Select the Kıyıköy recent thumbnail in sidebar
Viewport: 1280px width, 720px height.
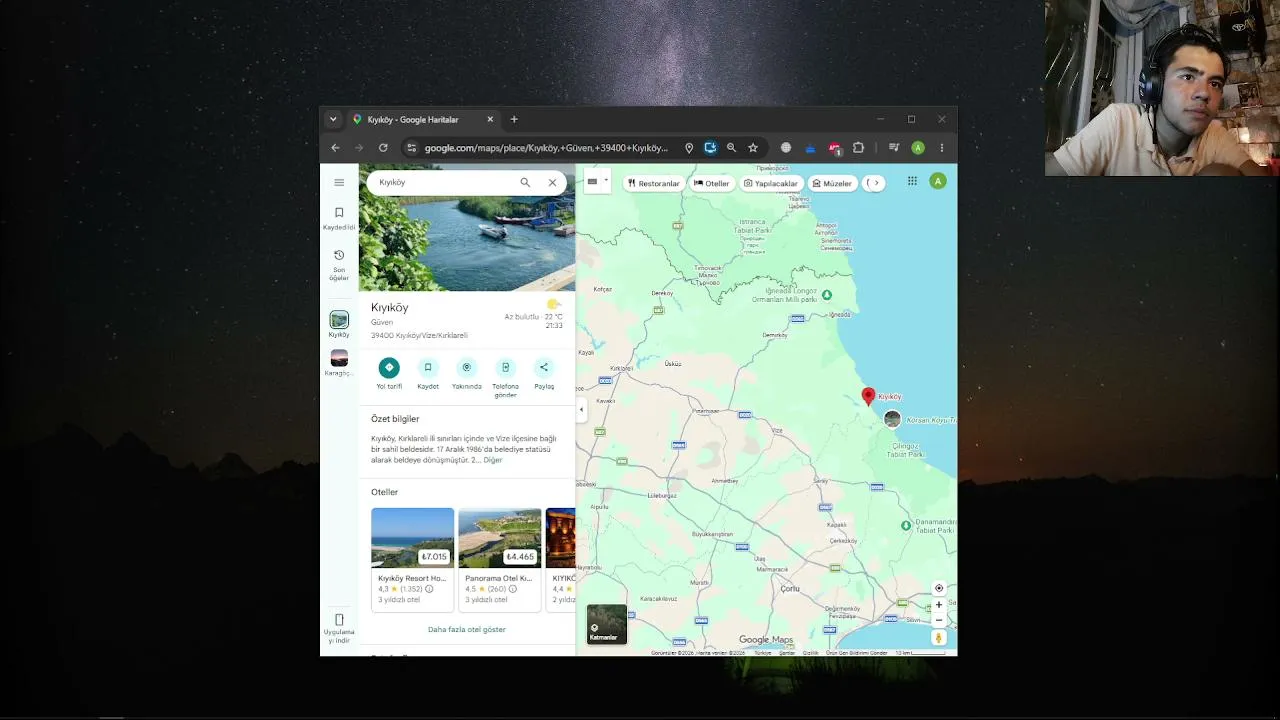pos(339,320)
